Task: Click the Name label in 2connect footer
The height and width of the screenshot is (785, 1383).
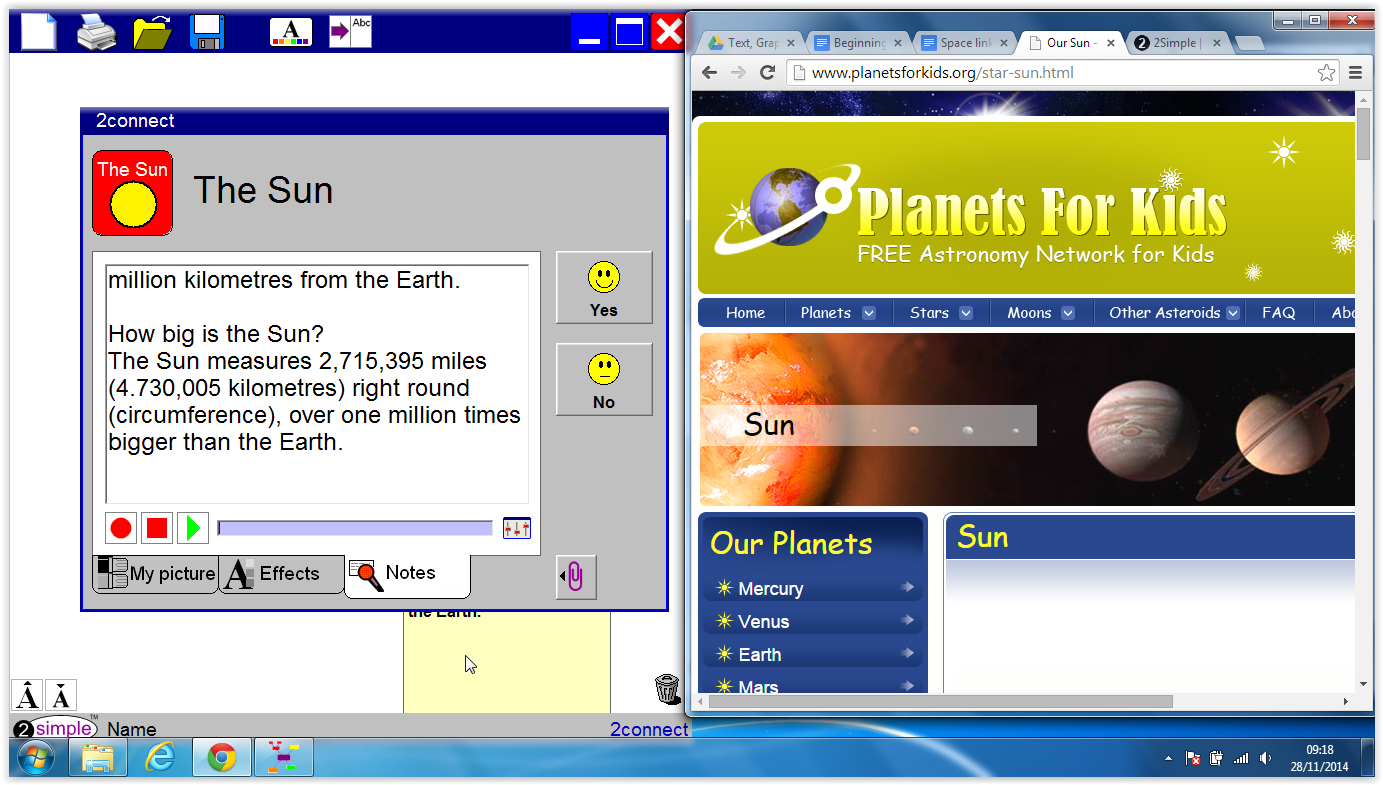Action: tap(131, 730)
